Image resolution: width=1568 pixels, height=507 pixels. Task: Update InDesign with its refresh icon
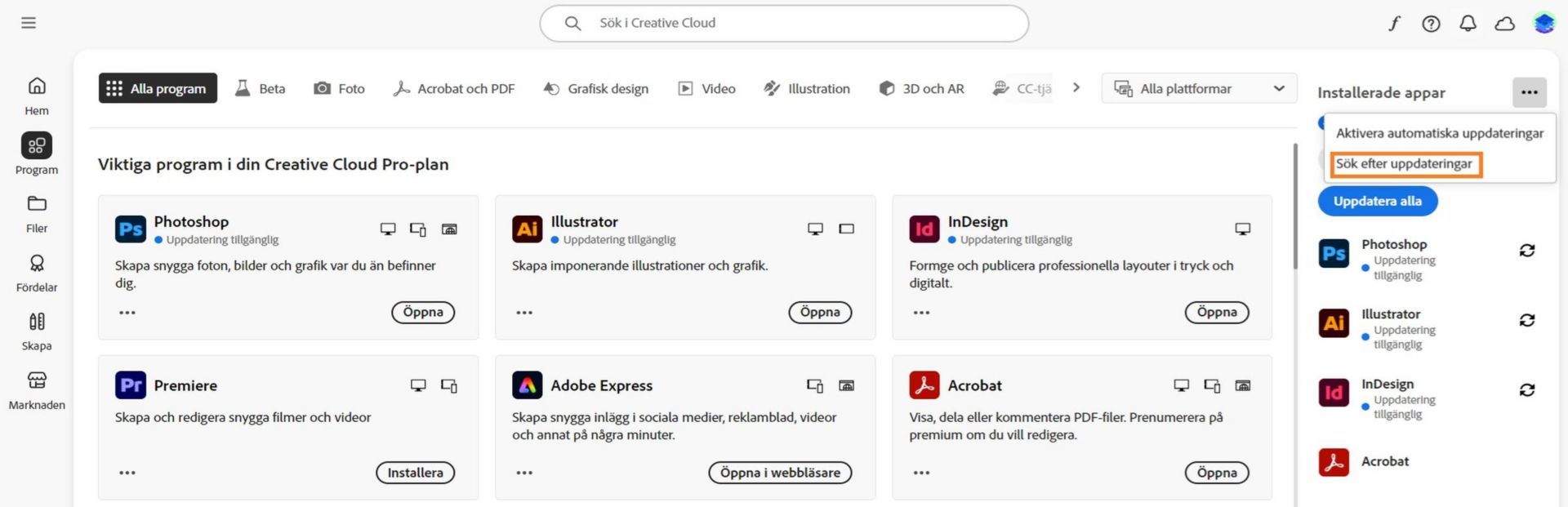(x=1527, y=390)
